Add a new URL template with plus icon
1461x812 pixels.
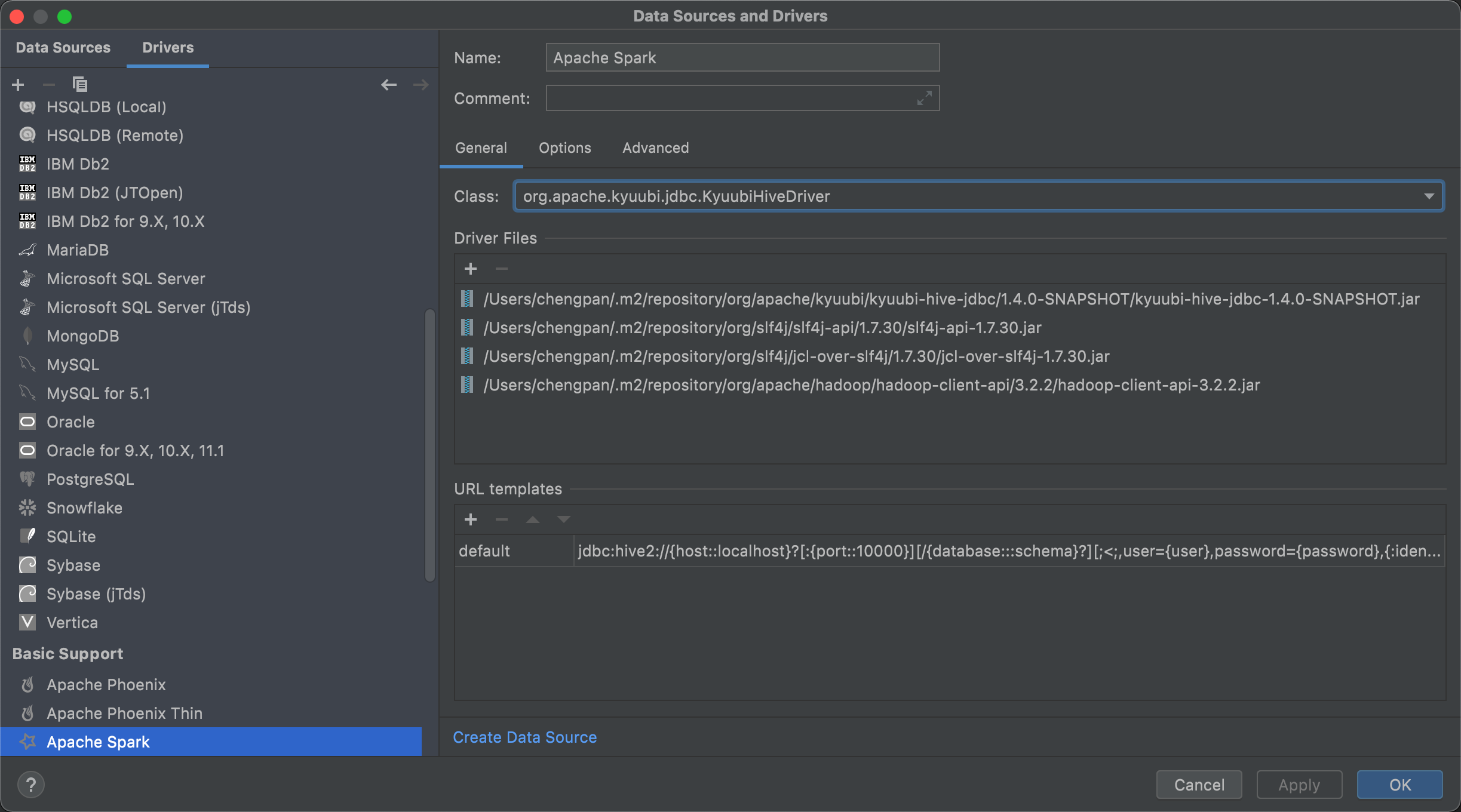click(471, 520)
